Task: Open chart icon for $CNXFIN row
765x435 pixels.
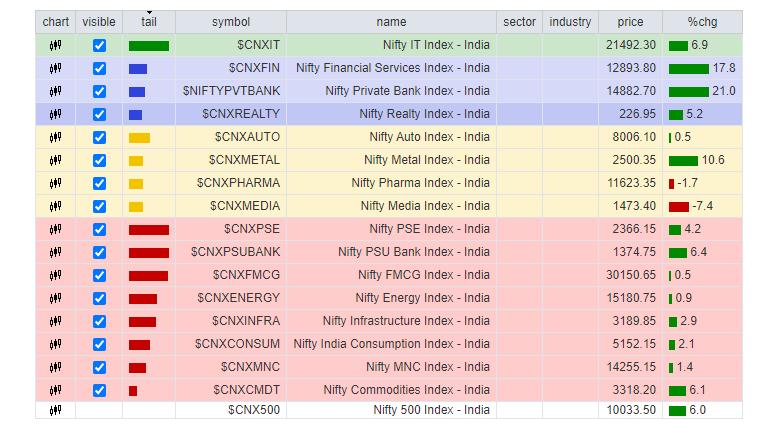Action: click(55, 68)
